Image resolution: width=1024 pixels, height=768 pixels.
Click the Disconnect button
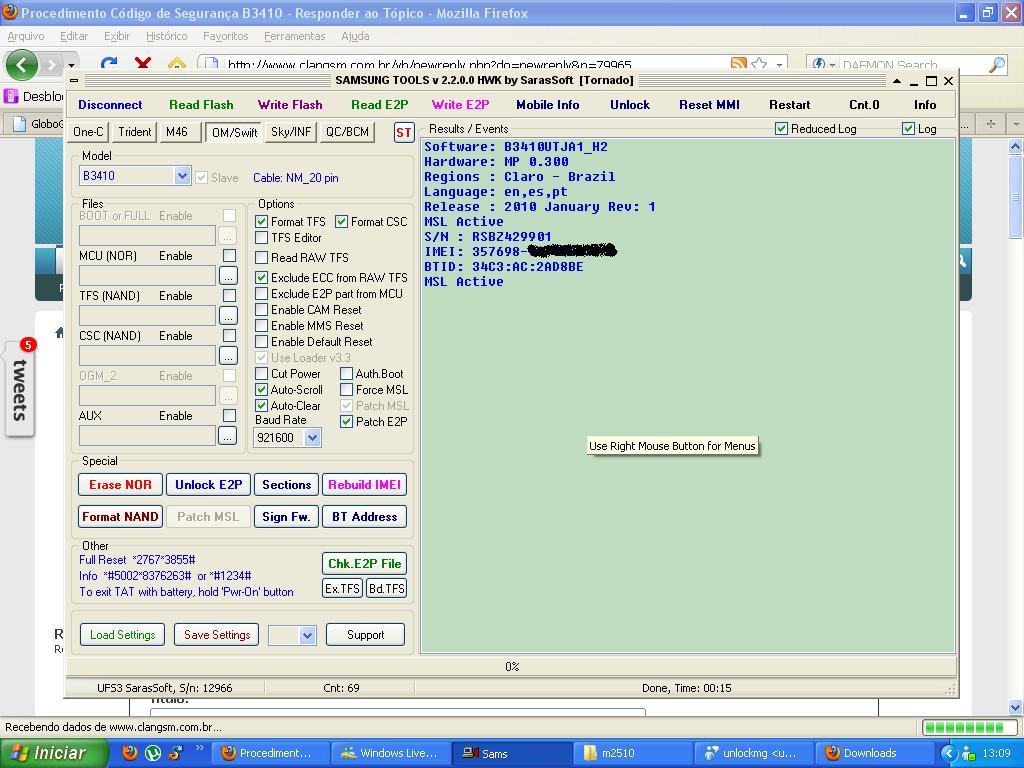coord(110,104)
